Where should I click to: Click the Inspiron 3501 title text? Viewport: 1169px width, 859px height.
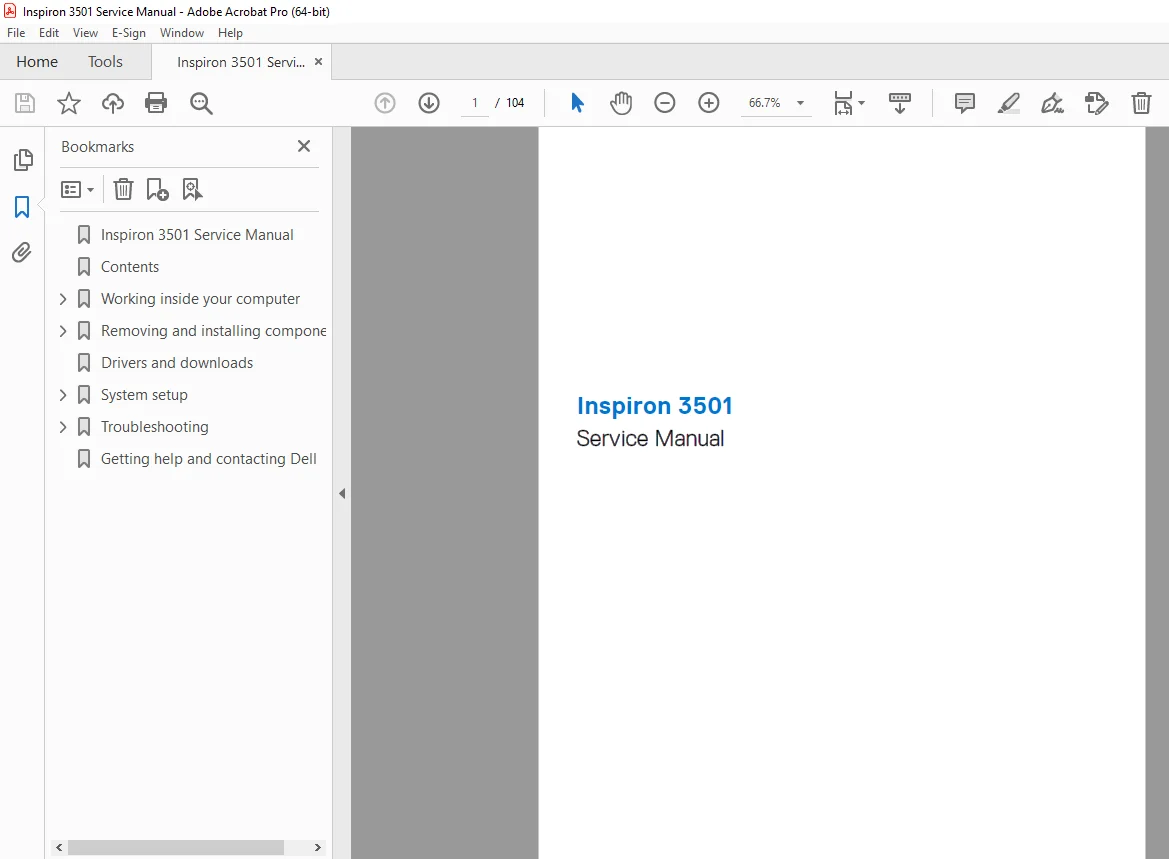655,406
